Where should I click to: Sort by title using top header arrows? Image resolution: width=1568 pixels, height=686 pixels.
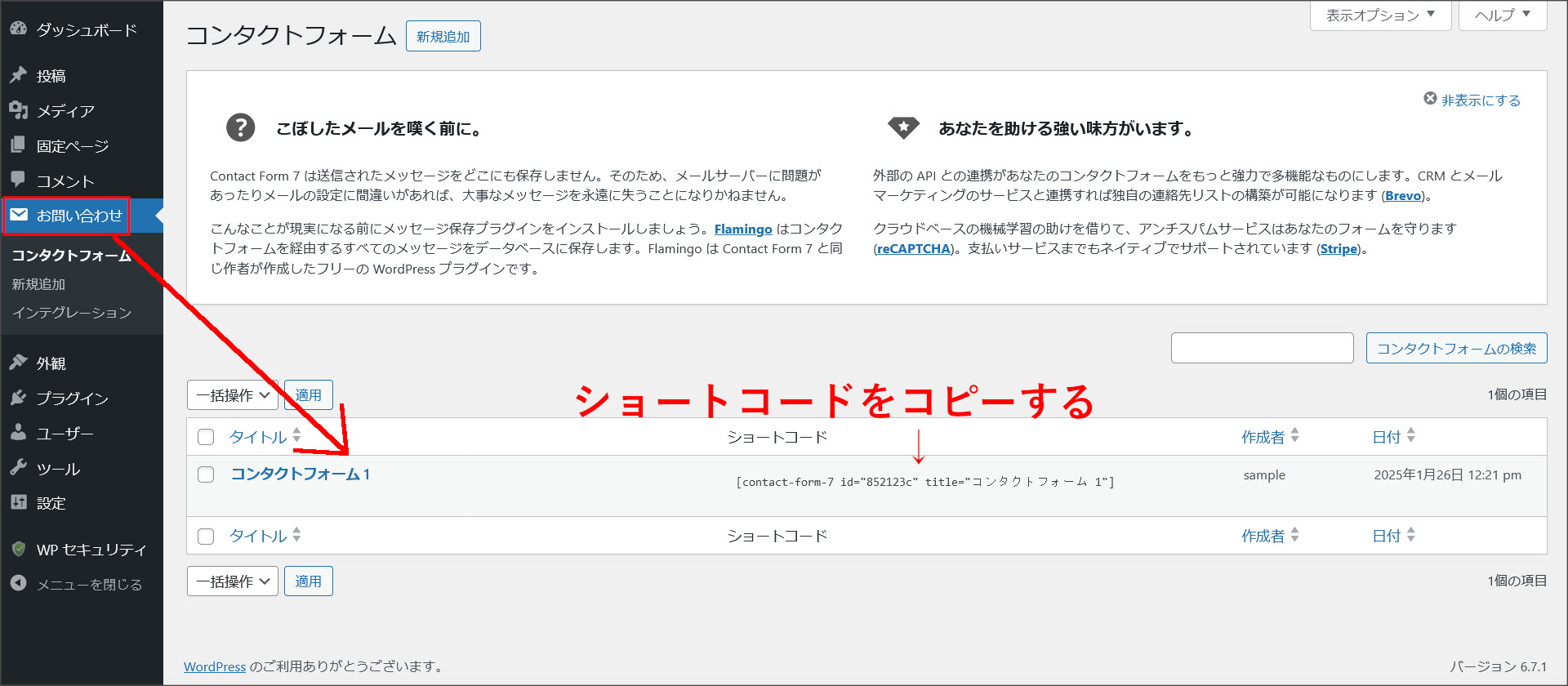tap(296, 436)
